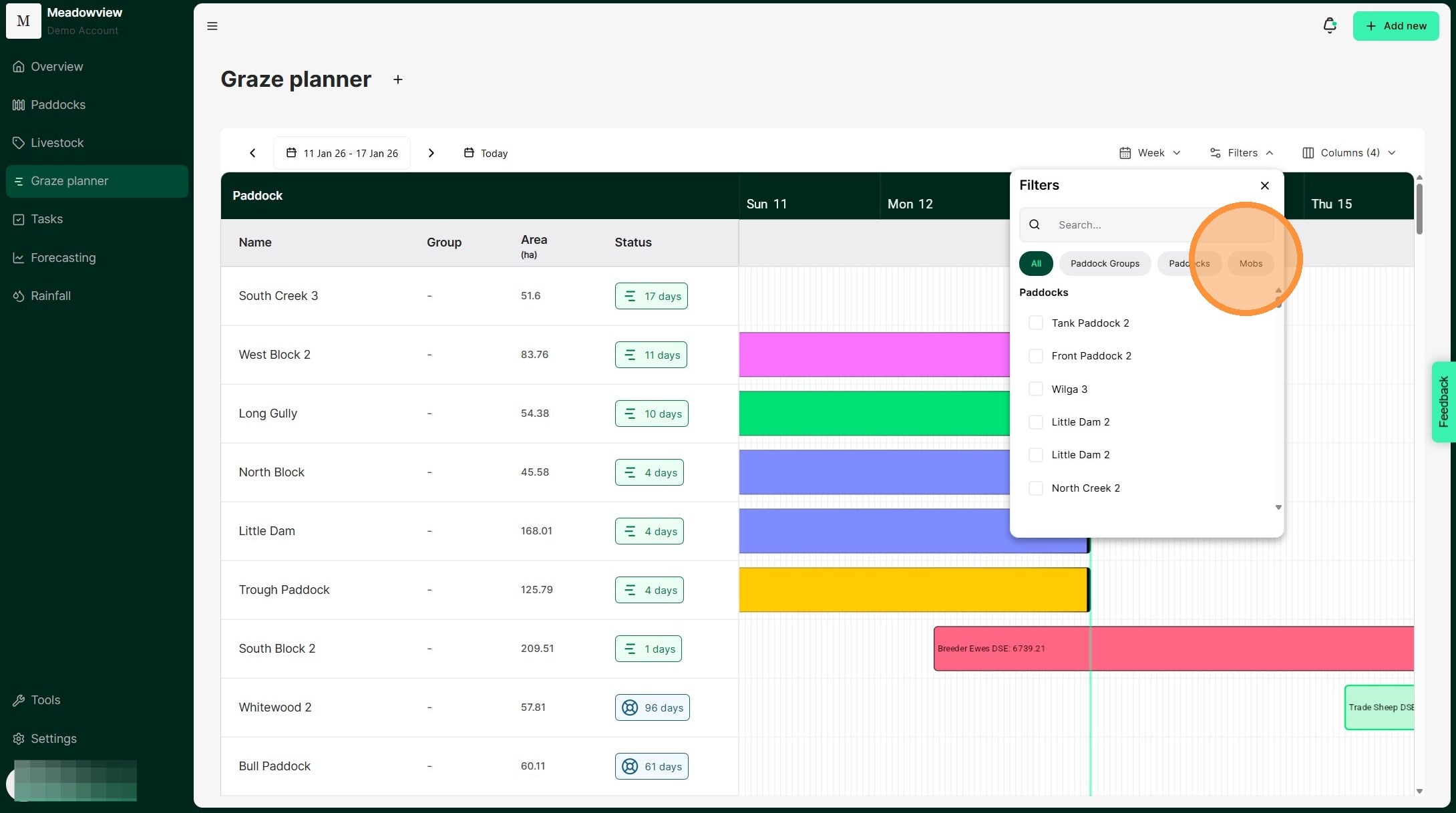Check the Tank Paddock 2 checkbox

coord(1035,323)
